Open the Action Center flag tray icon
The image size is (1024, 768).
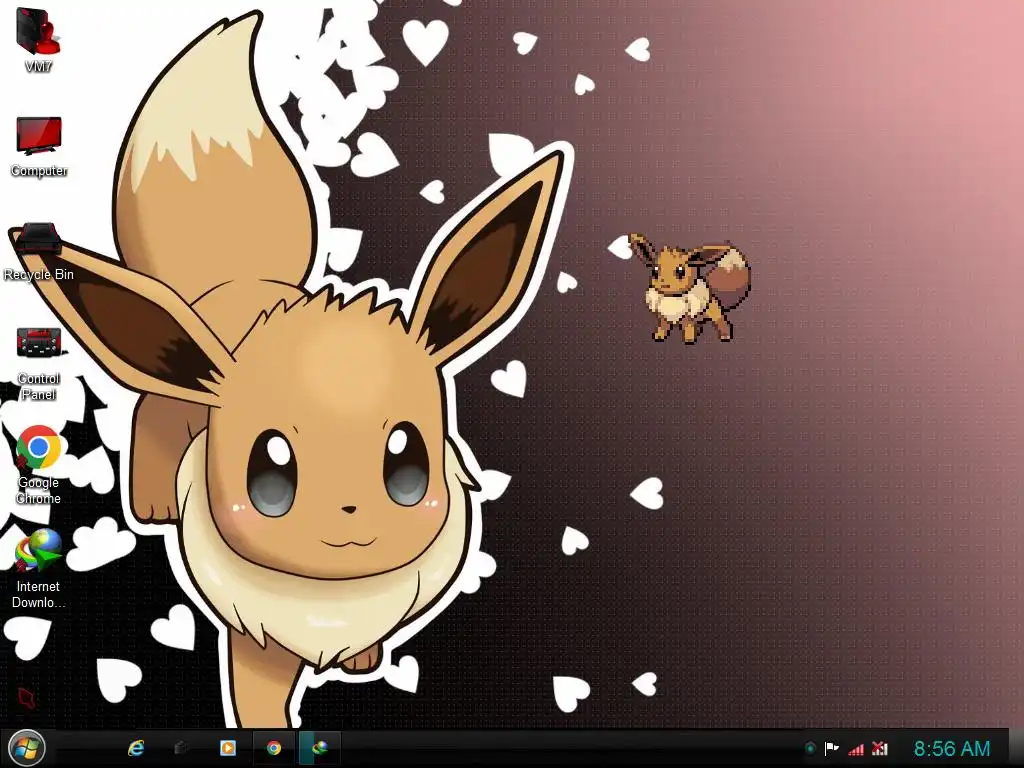(x=832, y=748)
